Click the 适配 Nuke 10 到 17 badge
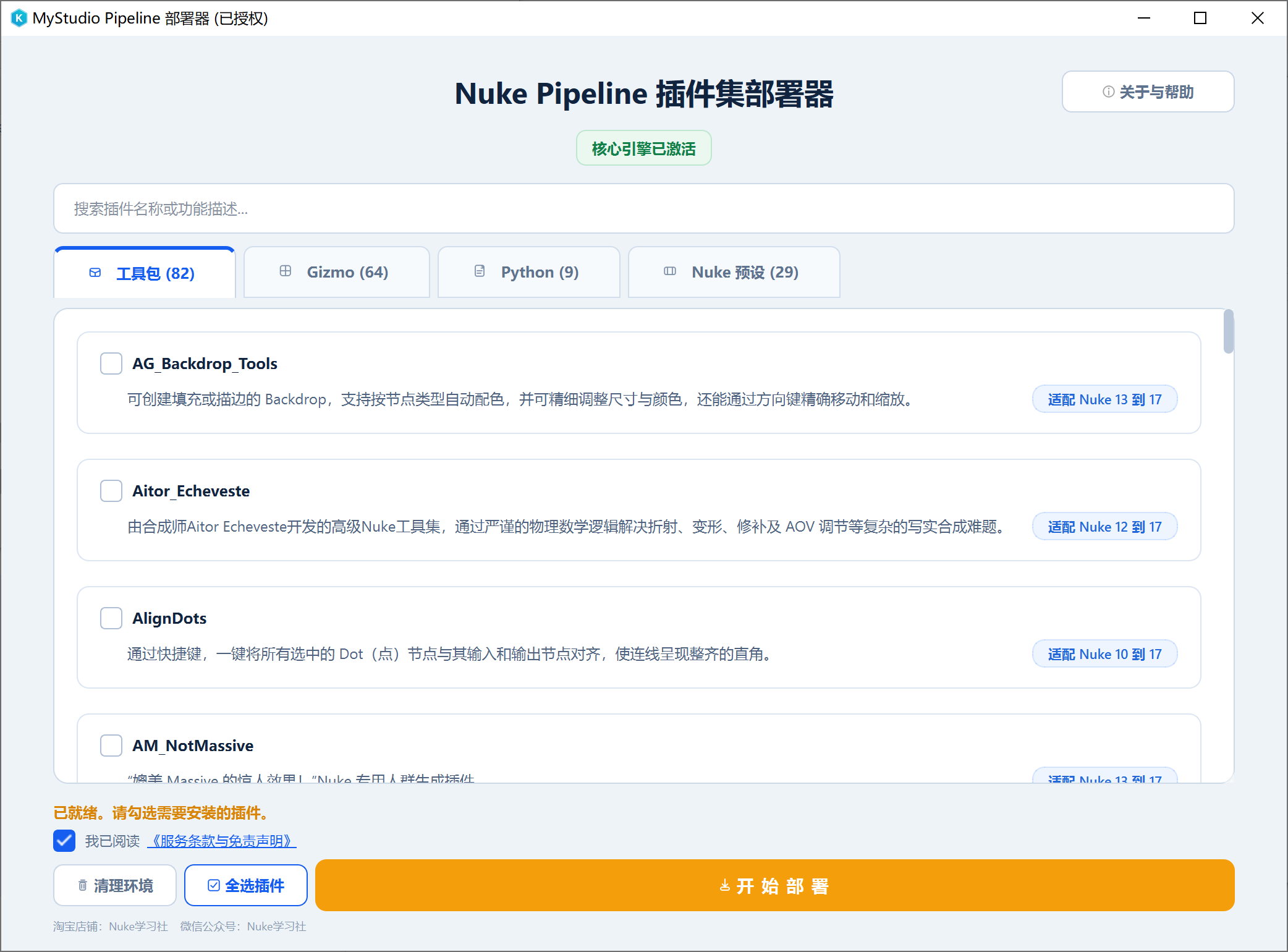 click(x=1105, y=654)
